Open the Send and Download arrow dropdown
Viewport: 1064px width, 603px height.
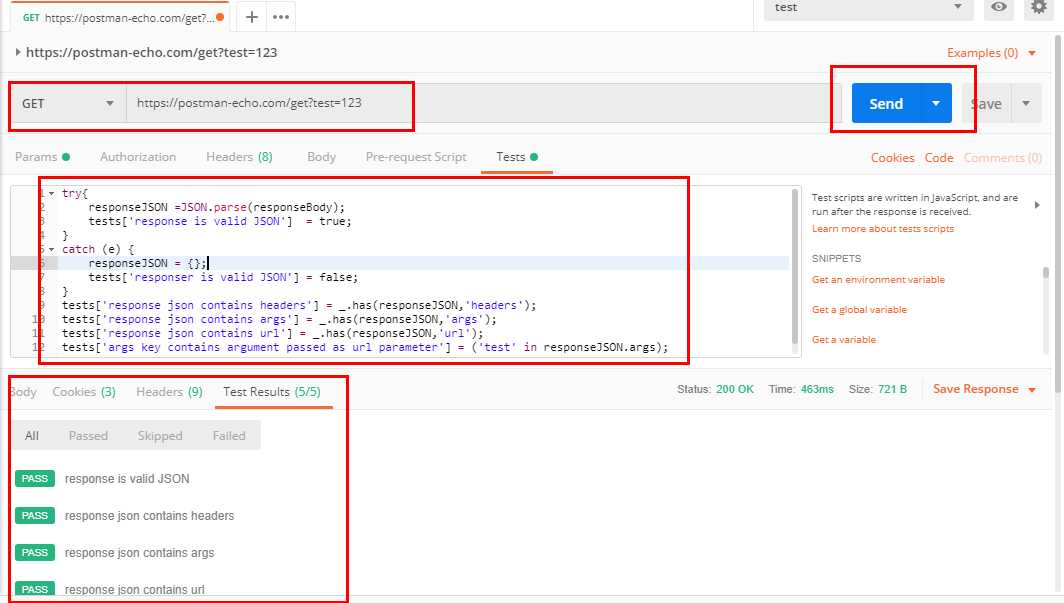pyautogui.click(x=936, y=103)
